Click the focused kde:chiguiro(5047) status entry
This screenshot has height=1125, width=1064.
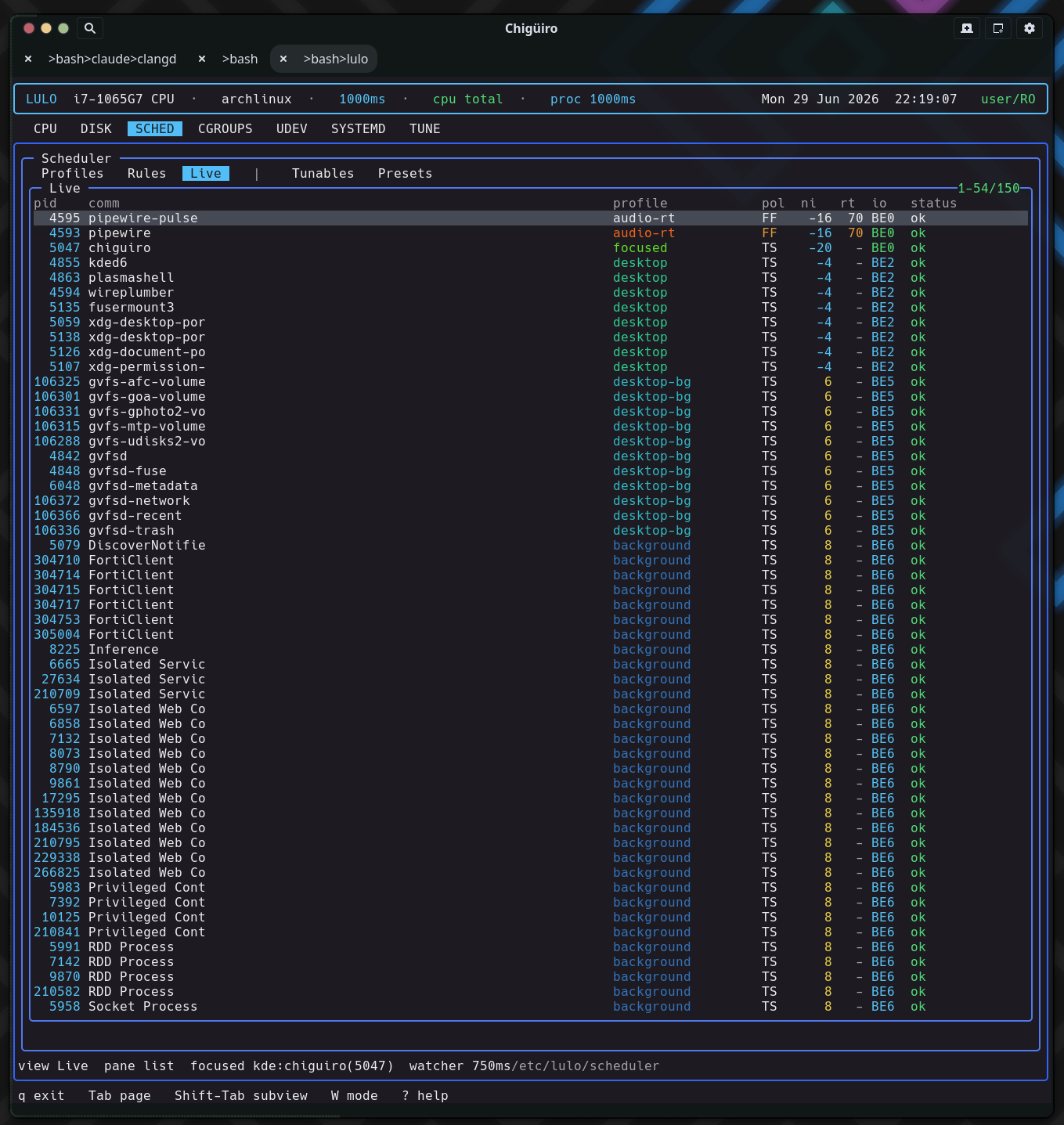pos(292,1066)
